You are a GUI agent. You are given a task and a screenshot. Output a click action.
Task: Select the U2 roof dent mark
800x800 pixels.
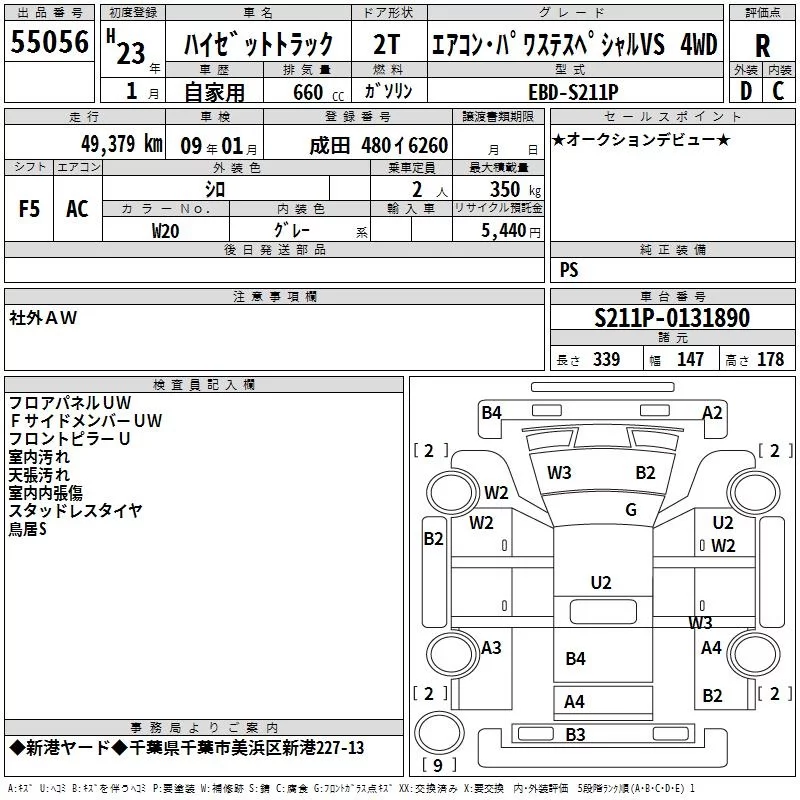pyautogui.click(x=601, y=583)
